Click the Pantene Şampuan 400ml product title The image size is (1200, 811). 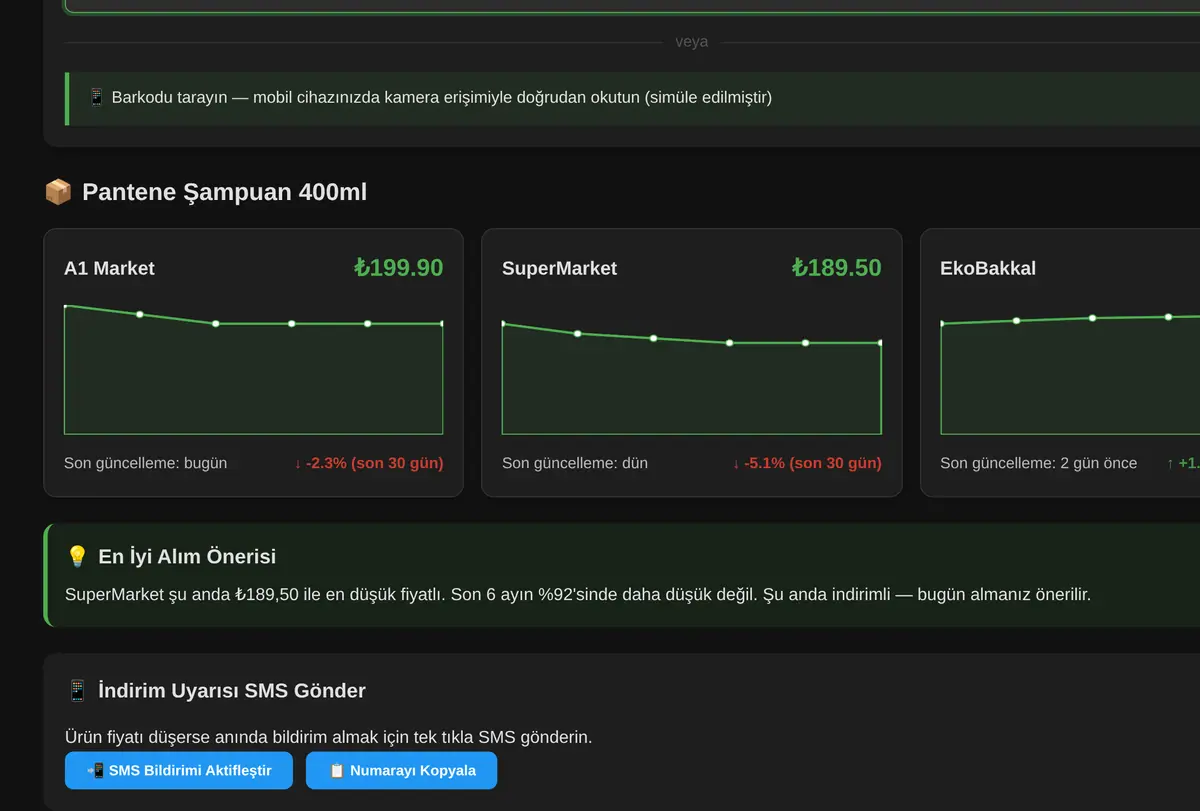point(224,192)
